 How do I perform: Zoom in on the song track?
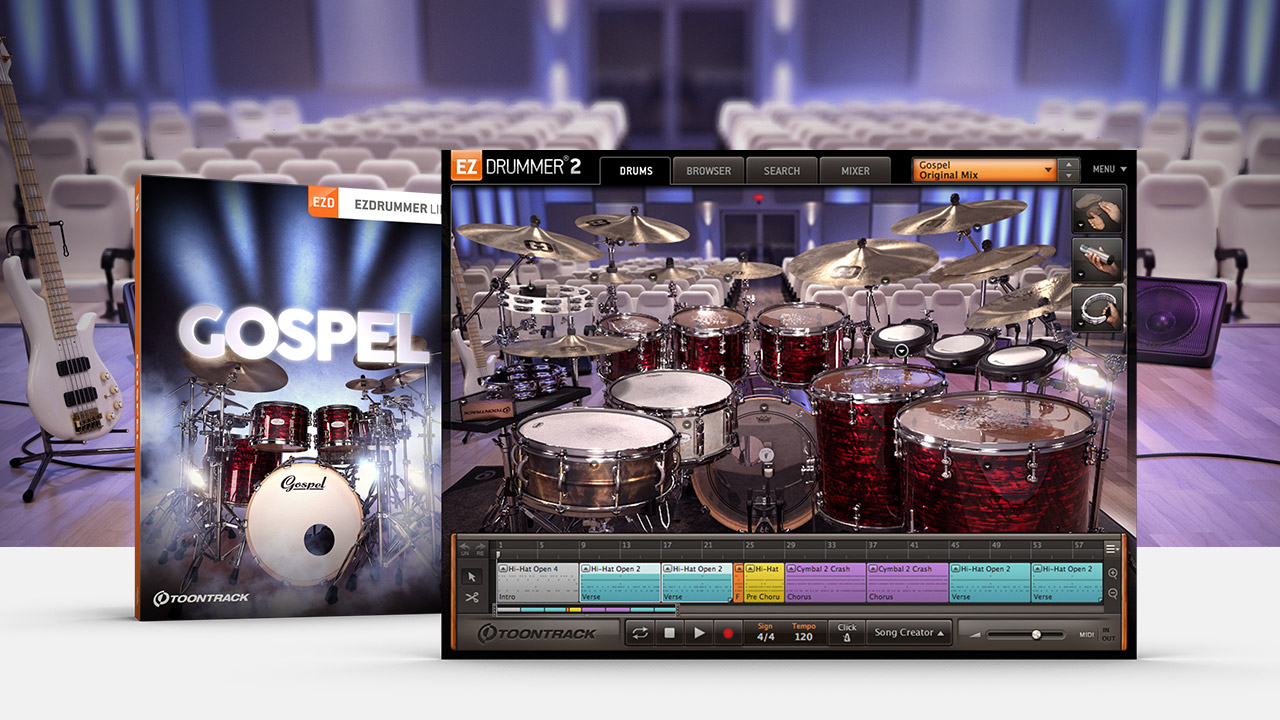(1113, 573)
